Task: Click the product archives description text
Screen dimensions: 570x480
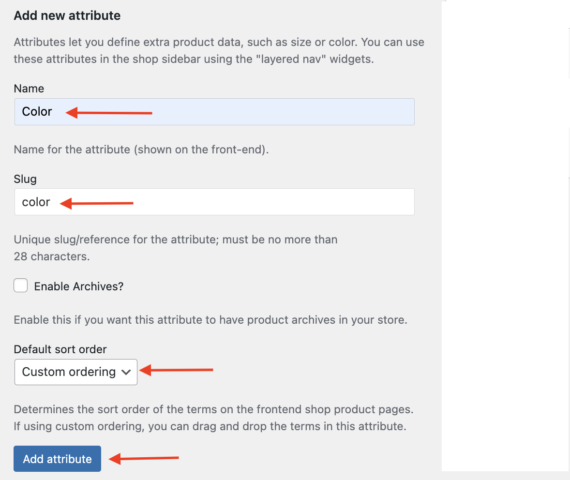Action: click(210, 320)
